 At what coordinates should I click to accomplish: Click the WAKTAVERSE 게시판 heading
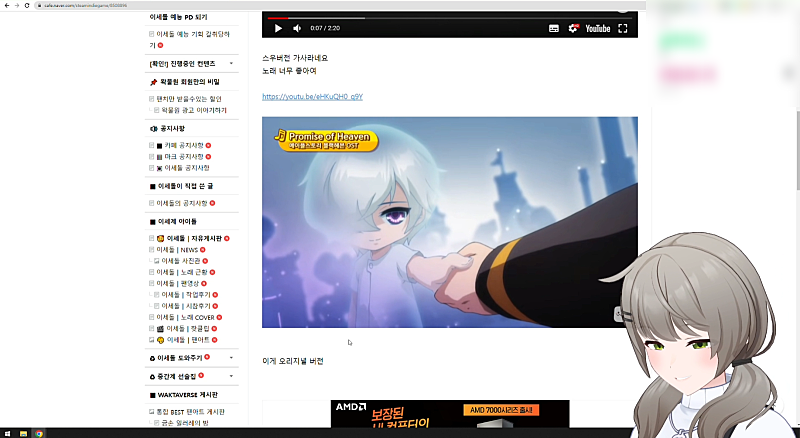tap(188, 395)
